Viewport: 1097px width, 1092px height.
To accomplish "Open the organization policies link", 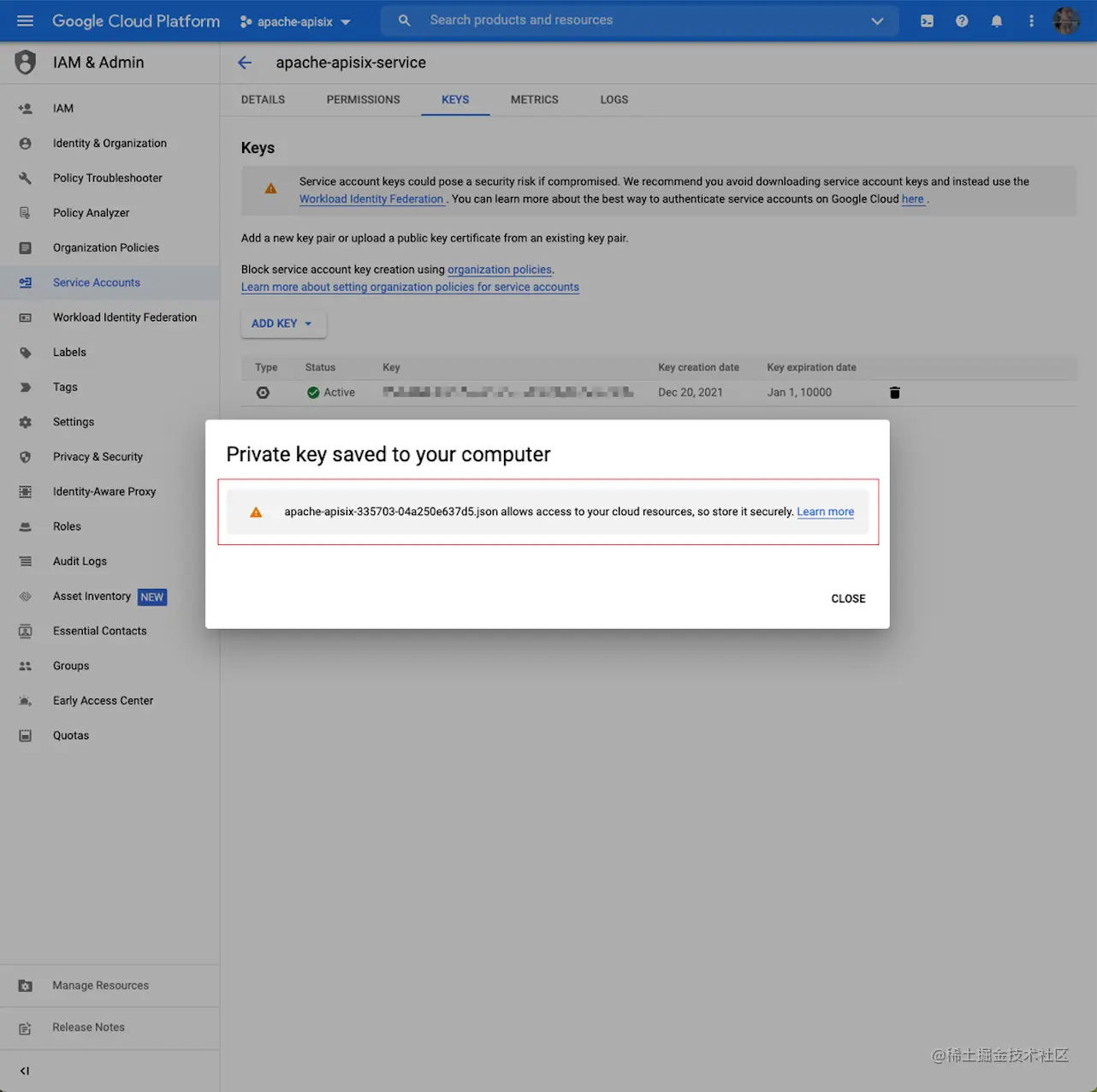I will (x=500, y=270).
